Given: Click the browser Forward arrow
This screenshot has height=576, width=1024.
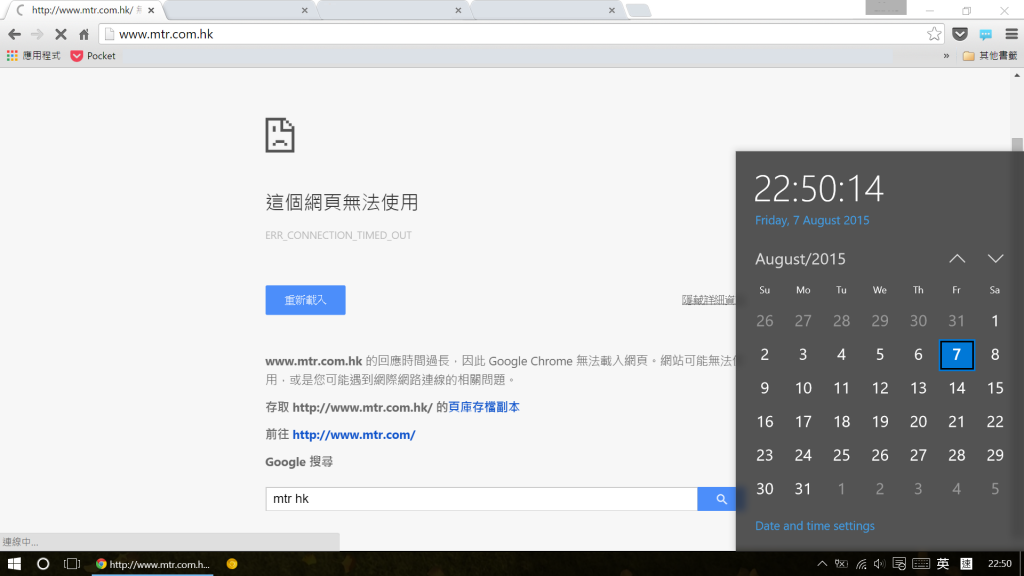Looking at the screenshot, I should (x=37, y=34).
